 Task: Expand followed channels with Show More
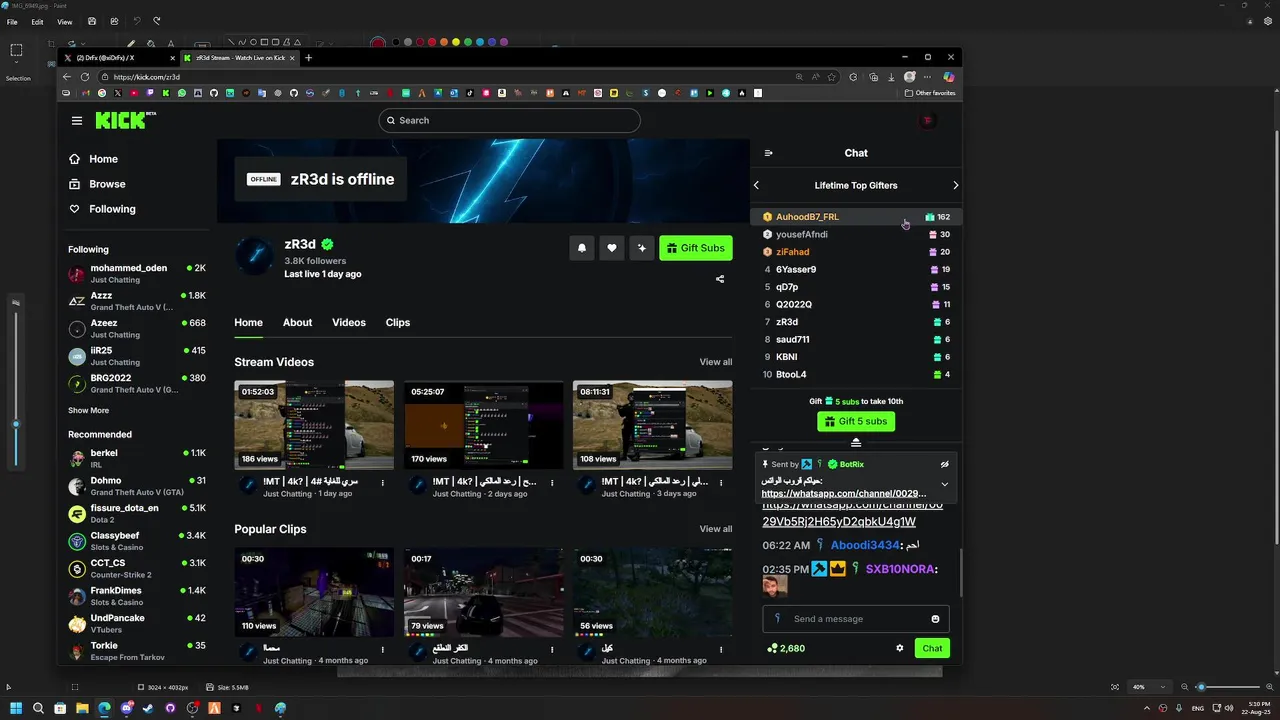coord(88,410)
